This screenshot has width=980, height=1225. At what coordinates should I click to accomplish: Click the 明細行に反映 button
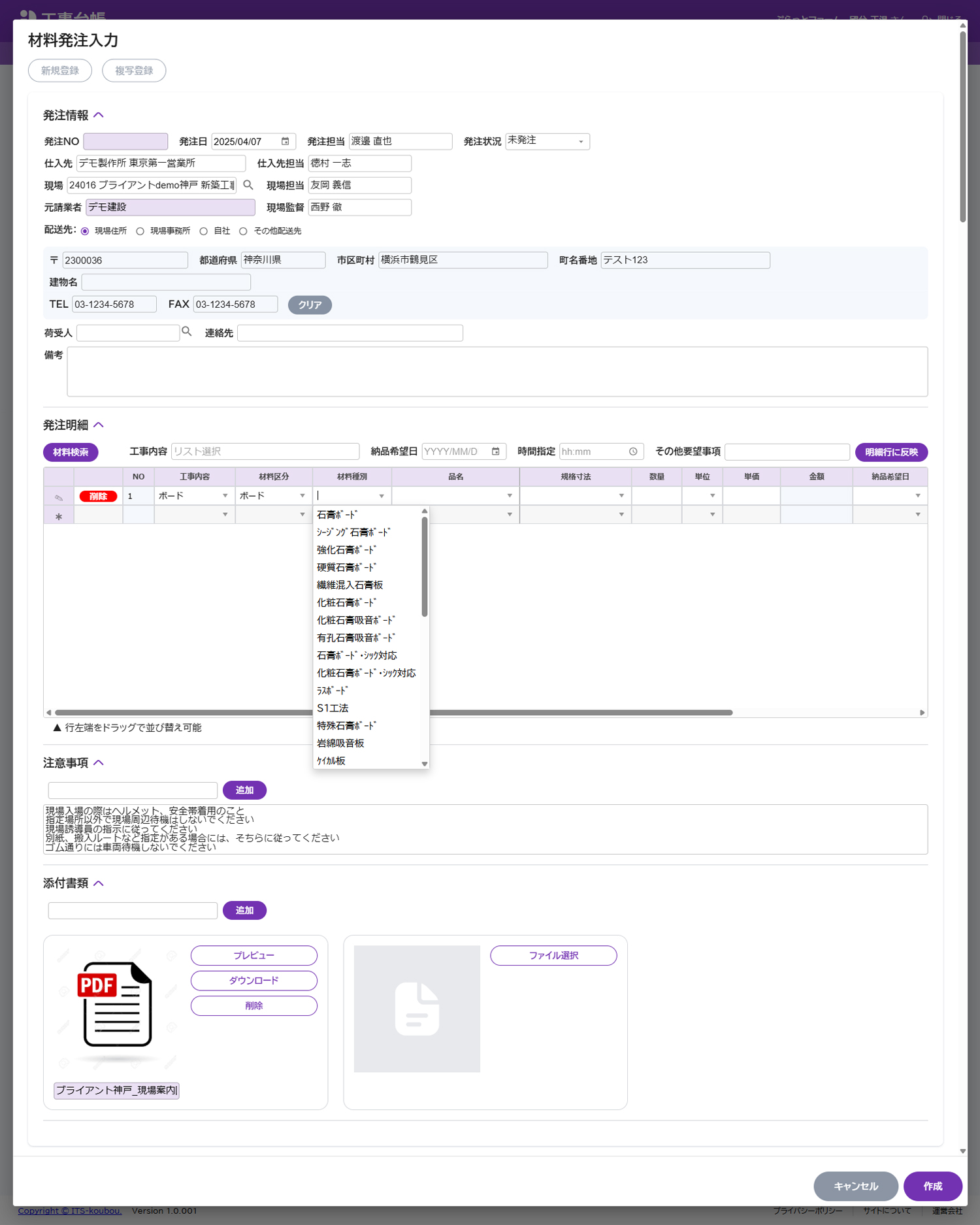coord(892,452)
